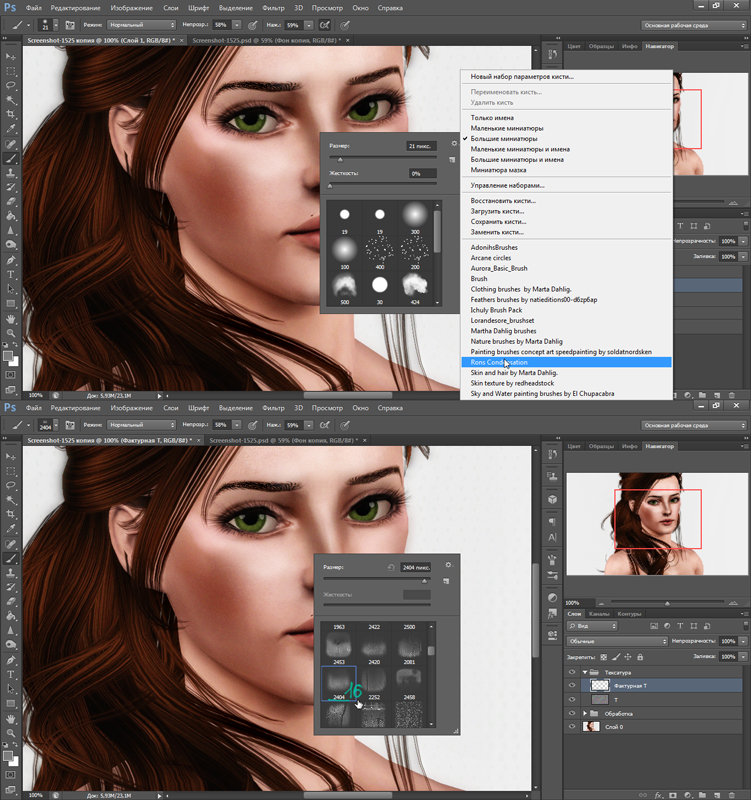
Task: Click Add layer mask icon in Layers panel
Action: click(x=673, y=795)
